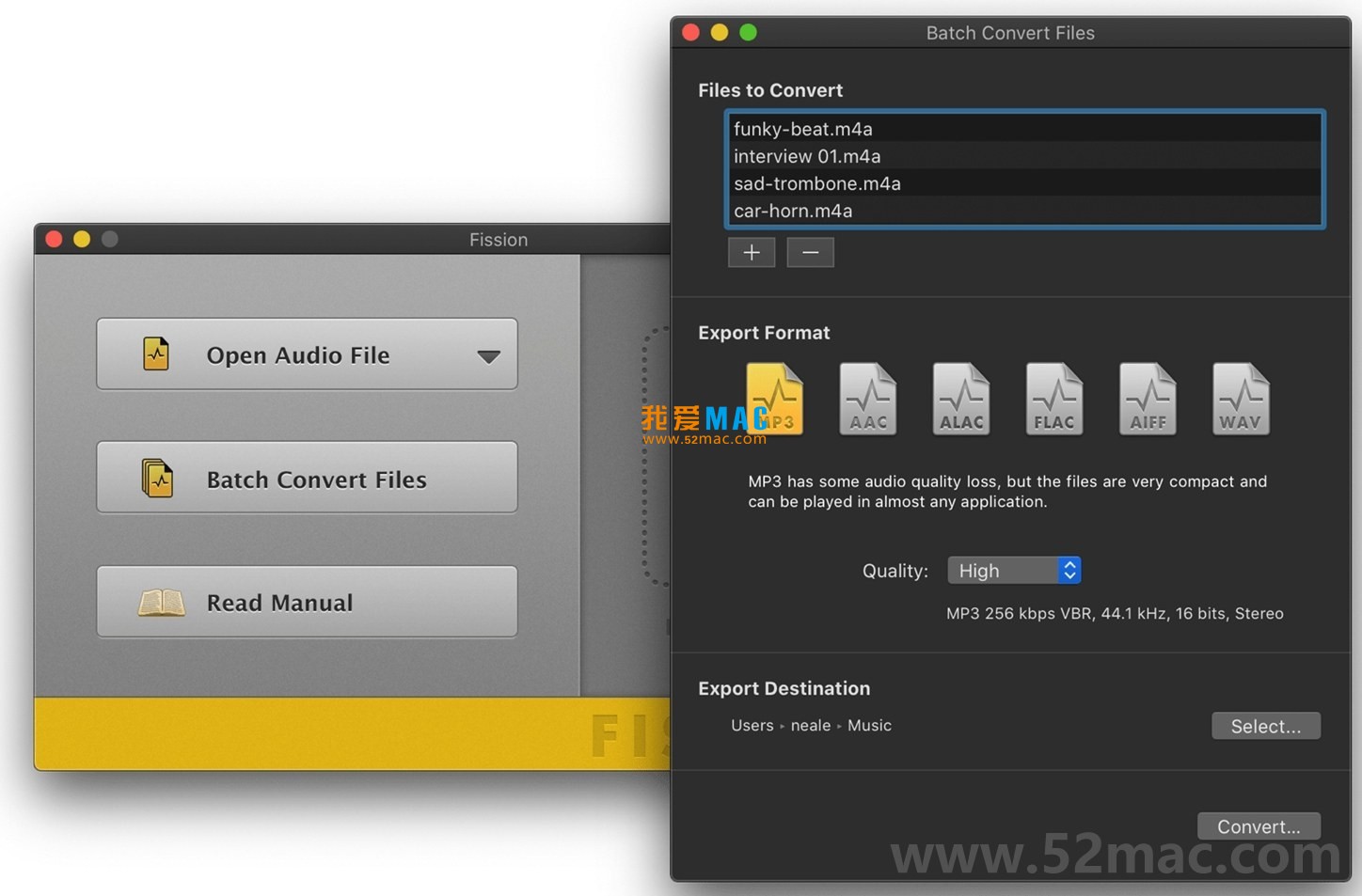Open the Read Manual button

tap(307, 603)
